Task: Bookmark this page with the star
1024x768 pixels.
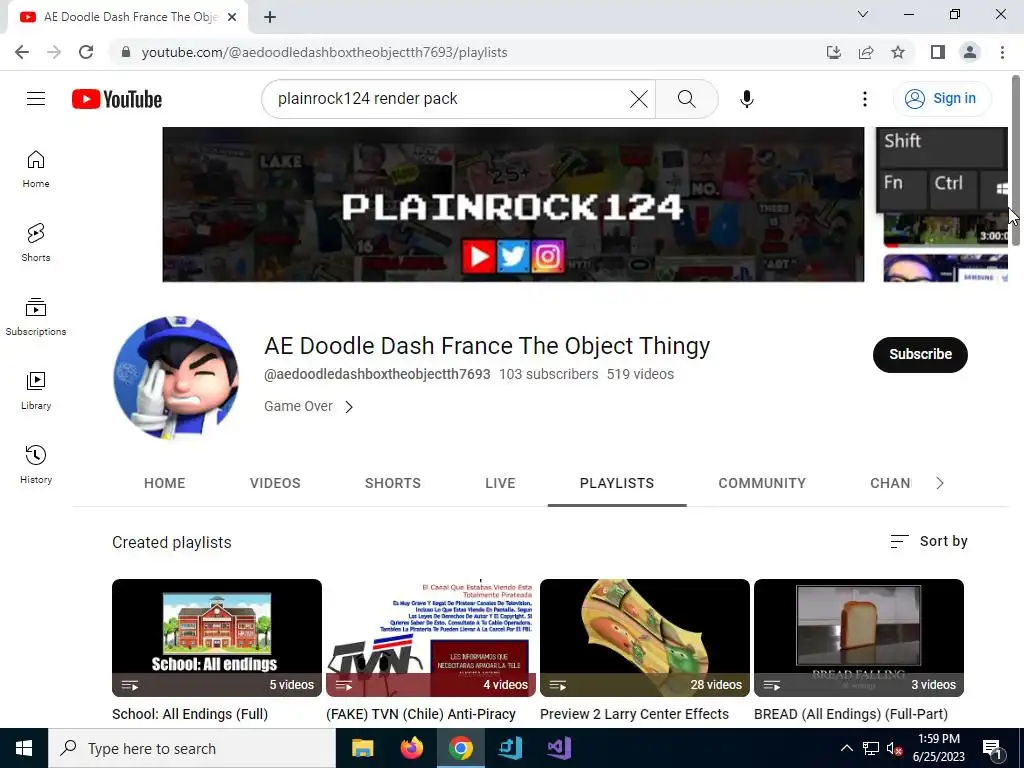Action: coord(898,52)
